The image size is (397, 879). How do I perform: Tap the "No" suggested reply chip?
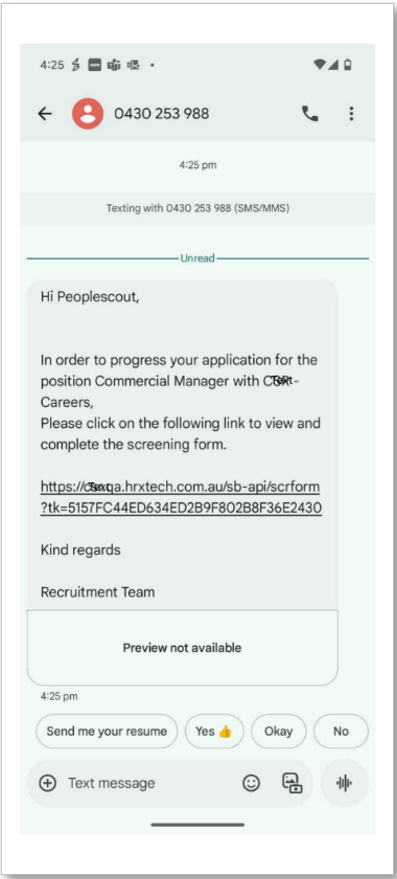[x=341, y=731]
